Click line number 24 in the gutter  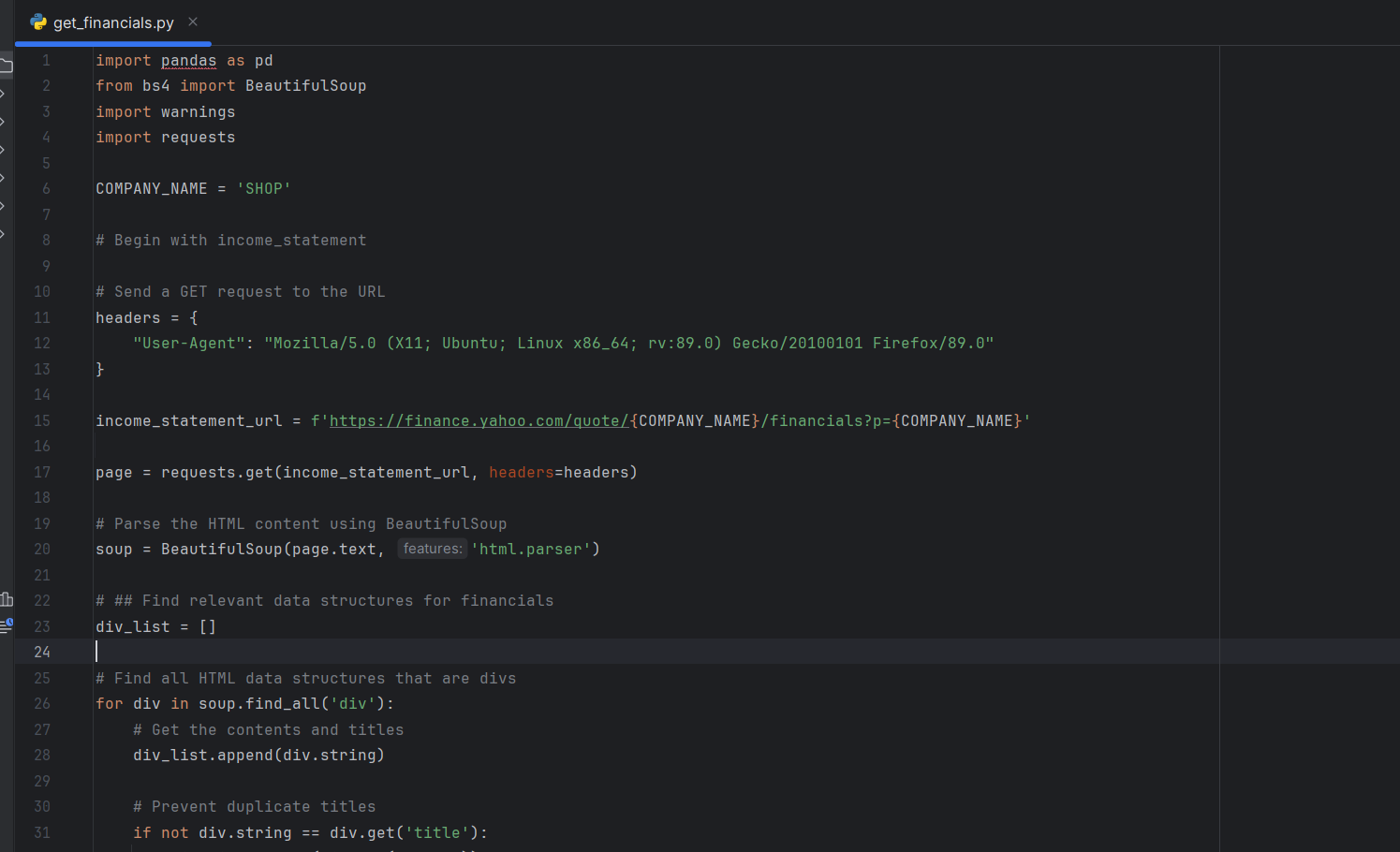42,652
